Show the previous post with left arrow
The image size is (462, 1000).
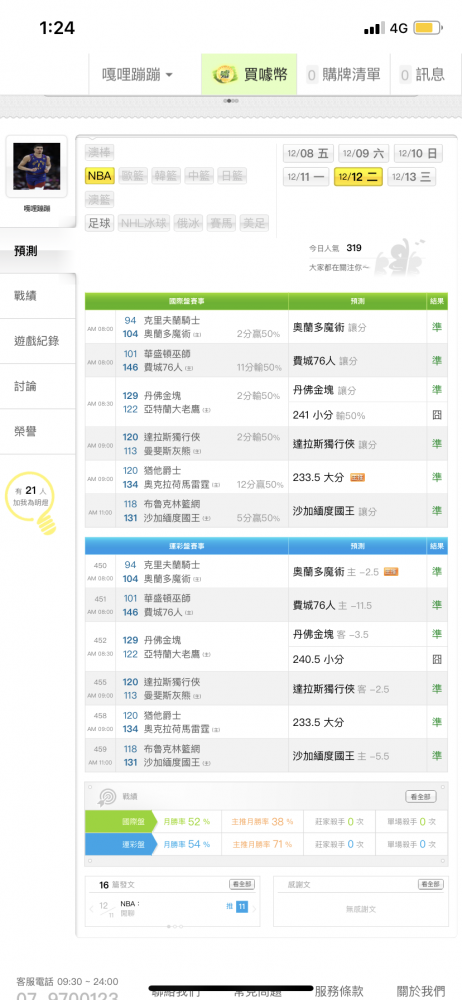[x=91, y=909]
